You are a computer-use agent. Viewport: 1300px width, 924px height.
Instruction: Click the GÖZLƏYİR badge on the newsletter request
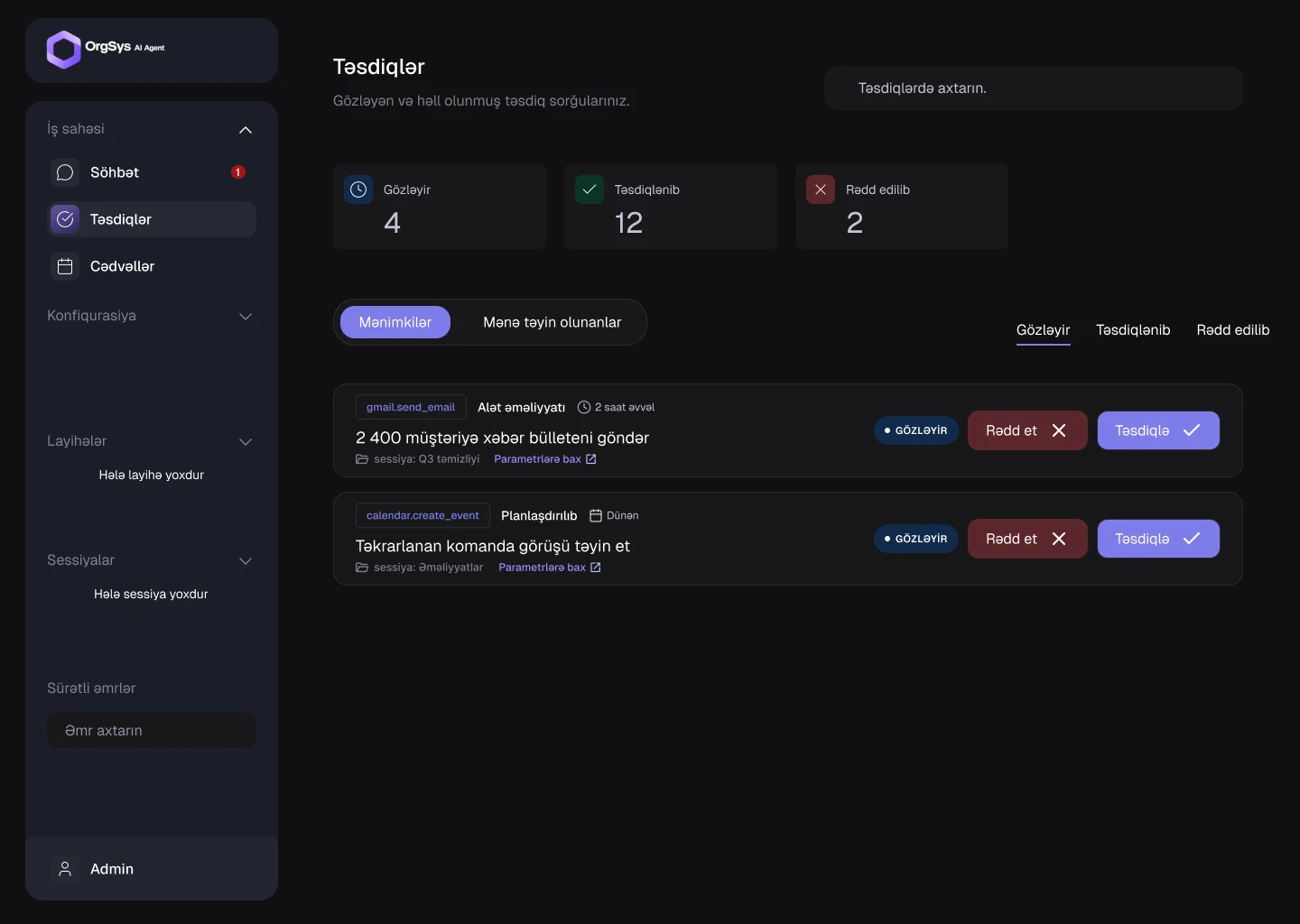(x=916, y=430)
